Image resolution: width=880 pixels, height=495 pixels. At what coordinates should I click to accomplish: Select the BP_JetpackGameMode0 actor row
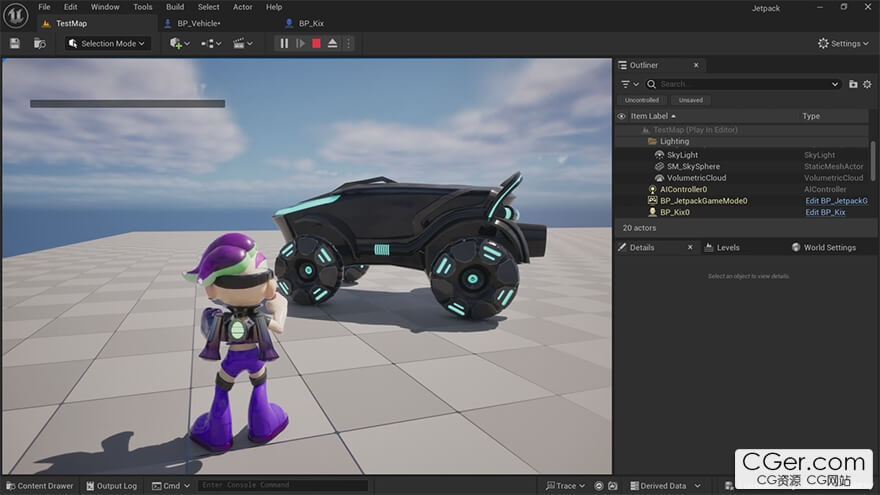(x=742, y=201)
